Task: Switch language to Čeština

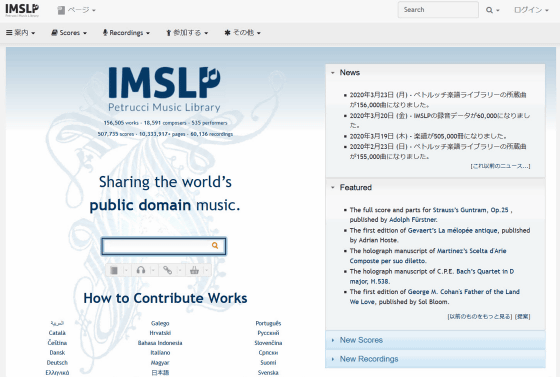Action: coord(57,343)
